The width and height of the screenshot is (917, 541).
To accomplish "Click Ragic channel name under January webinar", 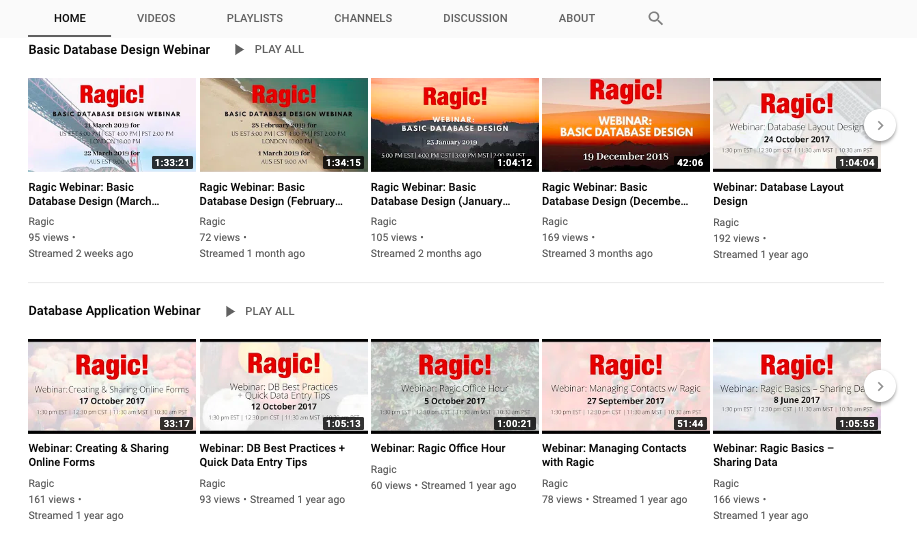I will tap(384, 222).
